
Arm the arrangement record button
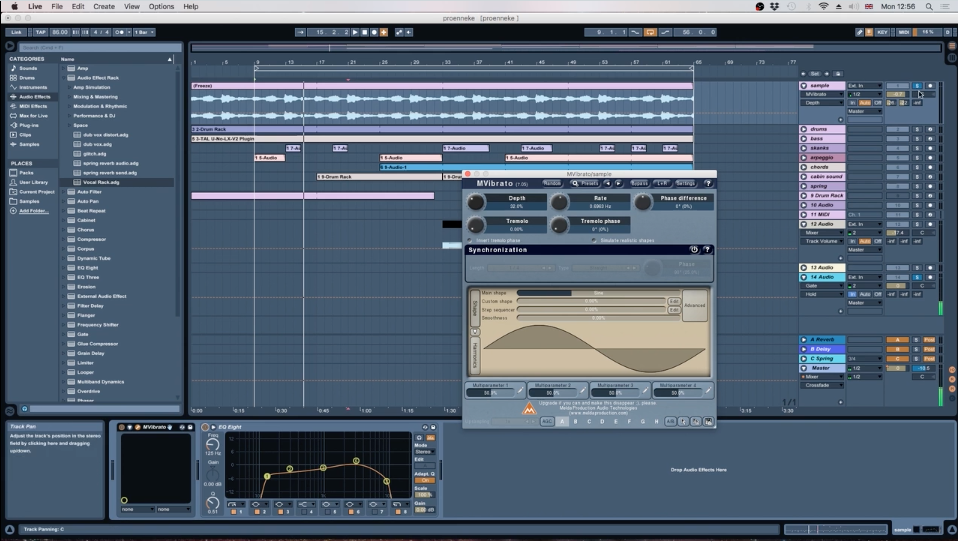point(375,32)
